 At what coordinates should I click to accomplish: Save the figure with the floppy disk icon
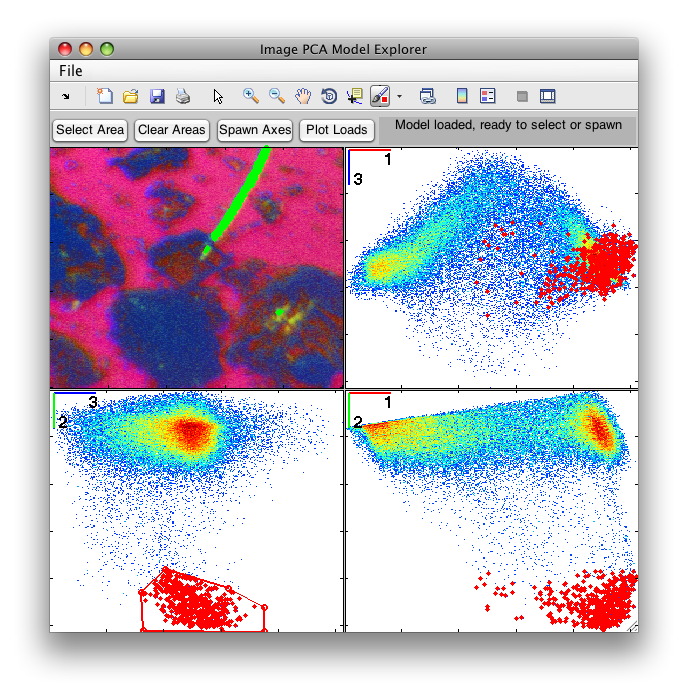click(x=157, y=97)
